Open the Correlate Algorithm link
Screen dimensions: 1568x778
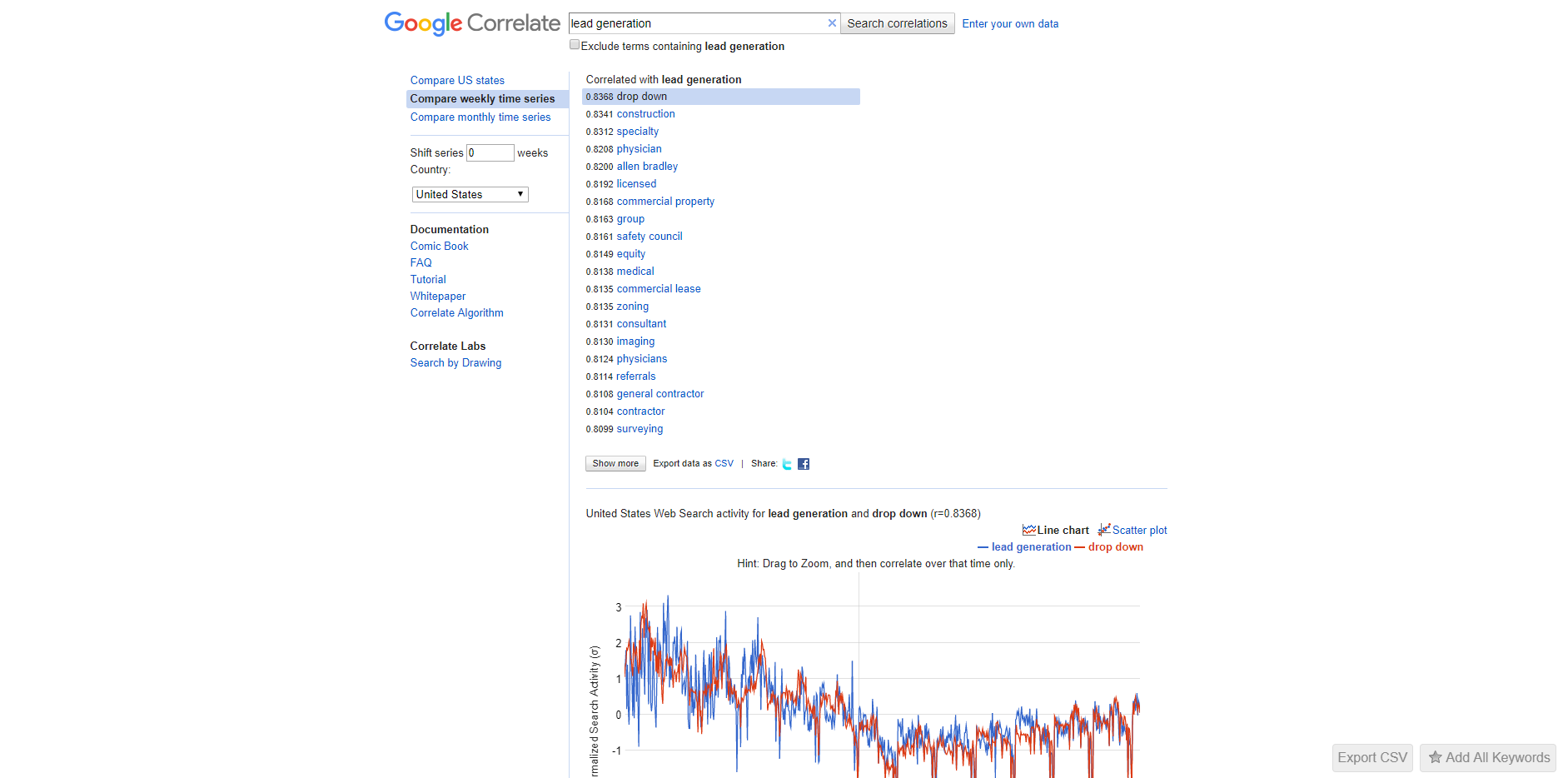456,312
